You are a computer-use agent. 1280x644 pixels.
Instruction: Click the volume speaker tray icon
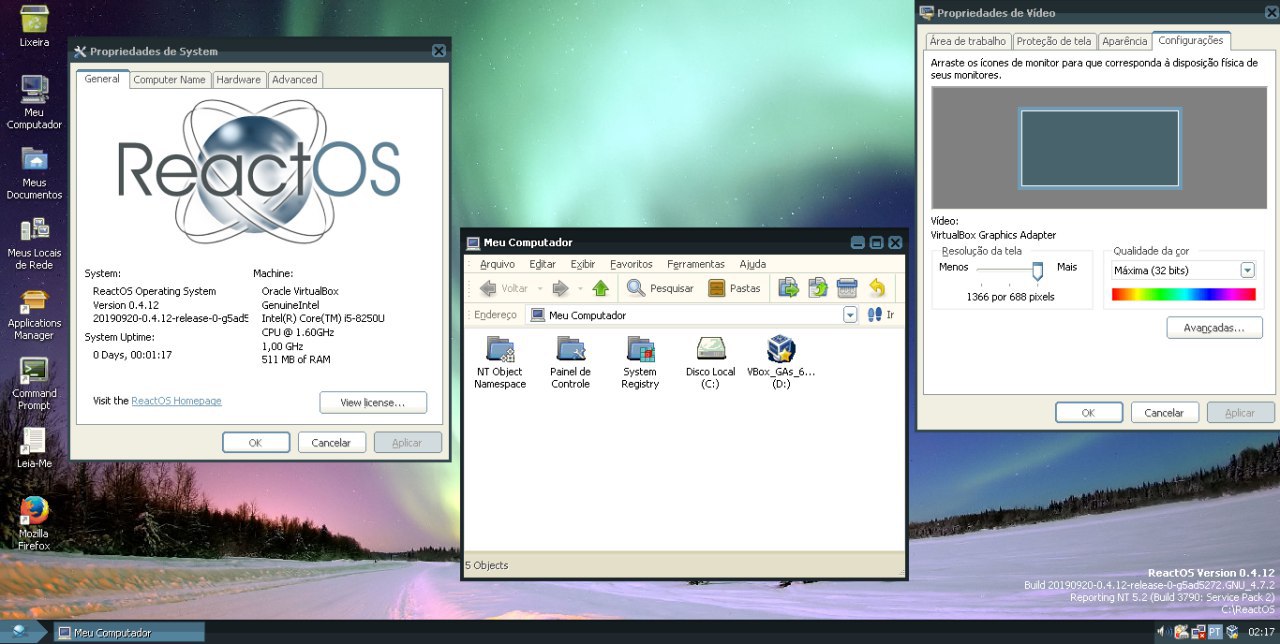tap(1163, 632)
